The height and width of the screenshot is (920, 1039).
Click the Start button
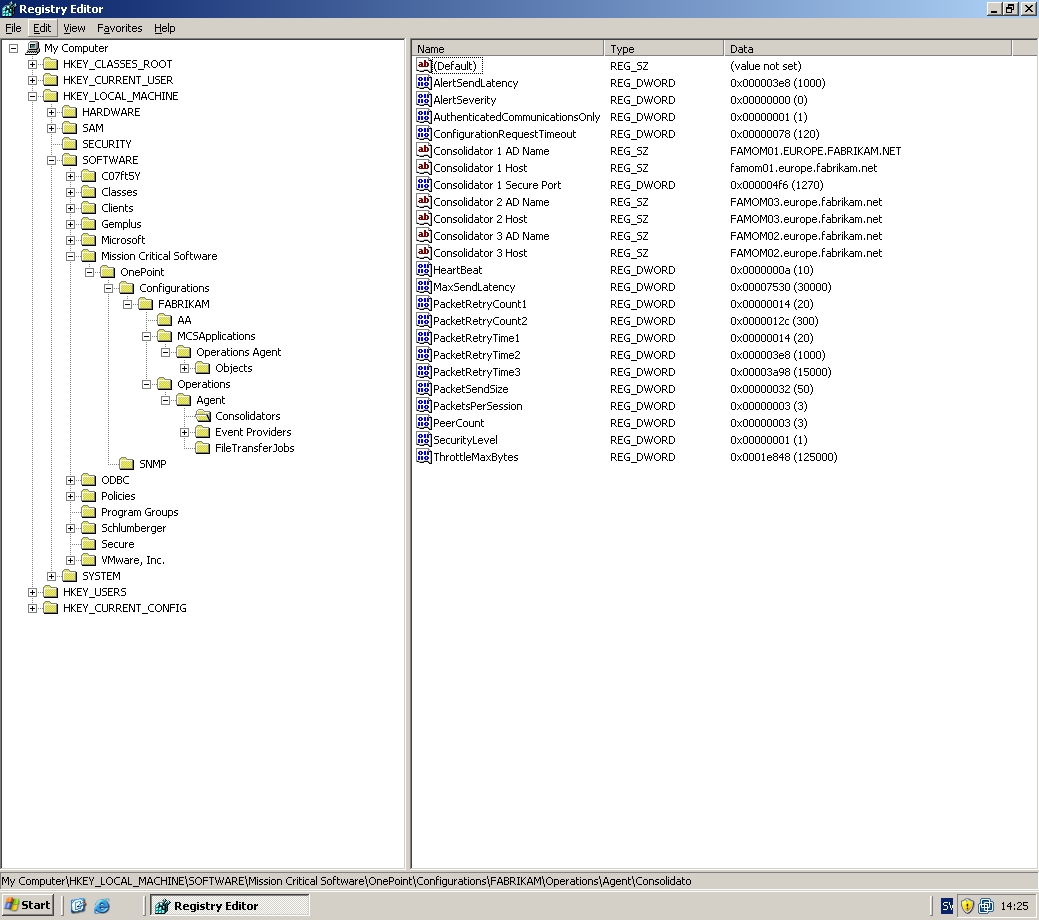tap(27, 905)
